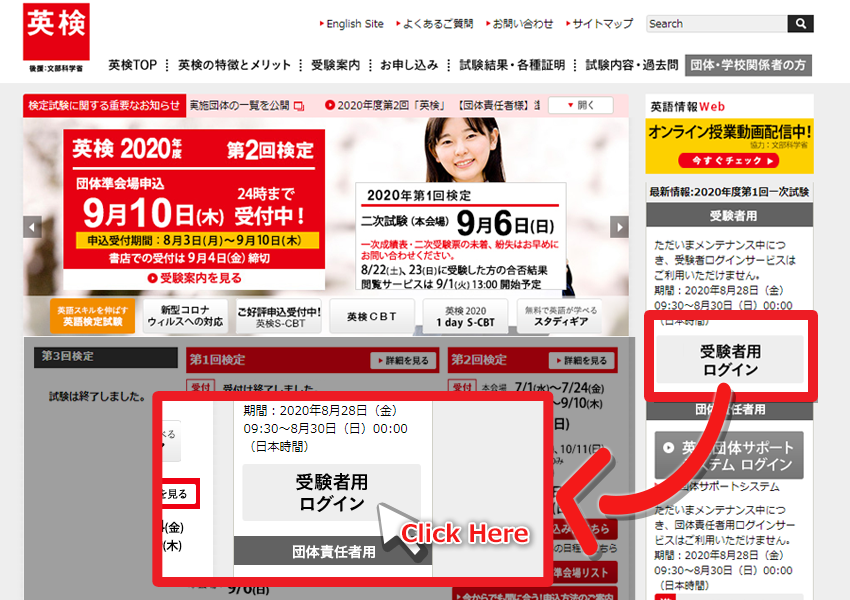This screenshot has width=850, height=600.
Task: Click the grey 受験者用 section header
Action: [x=730, y=216]
